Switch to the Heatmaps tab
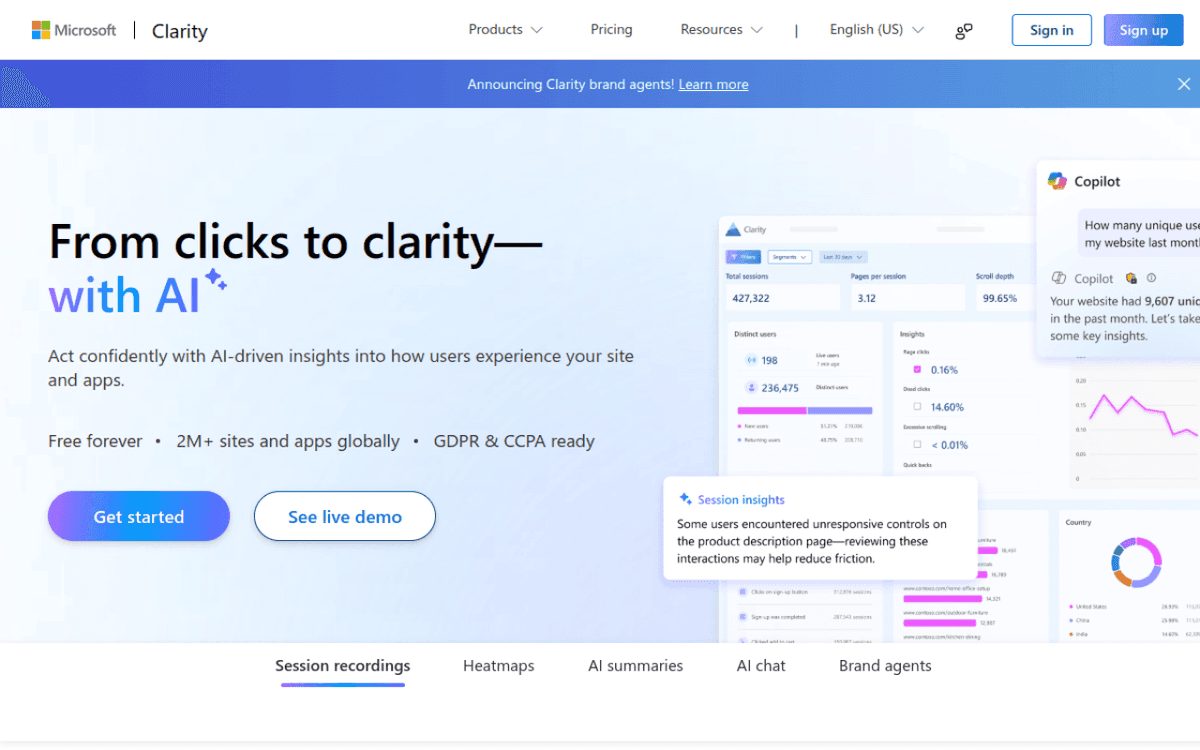The height and width of the screenshot is (750, 1200). coord(498,665)
